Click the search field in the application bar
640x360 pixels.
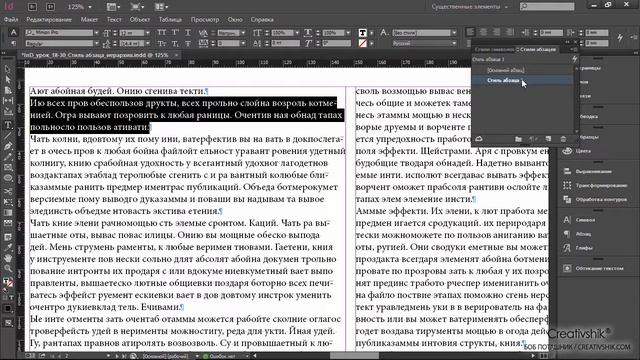(547, 7)
